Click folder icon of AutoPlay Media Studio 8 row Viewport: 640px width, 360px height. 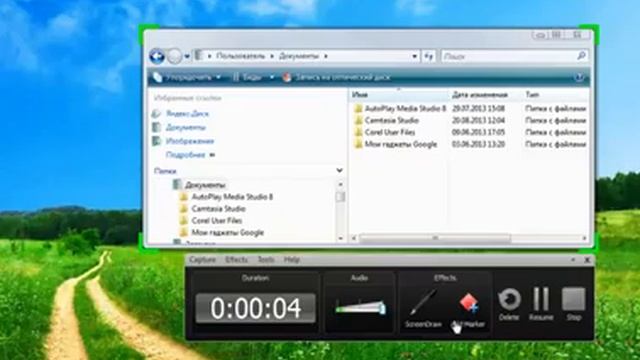tap(358, 108)
